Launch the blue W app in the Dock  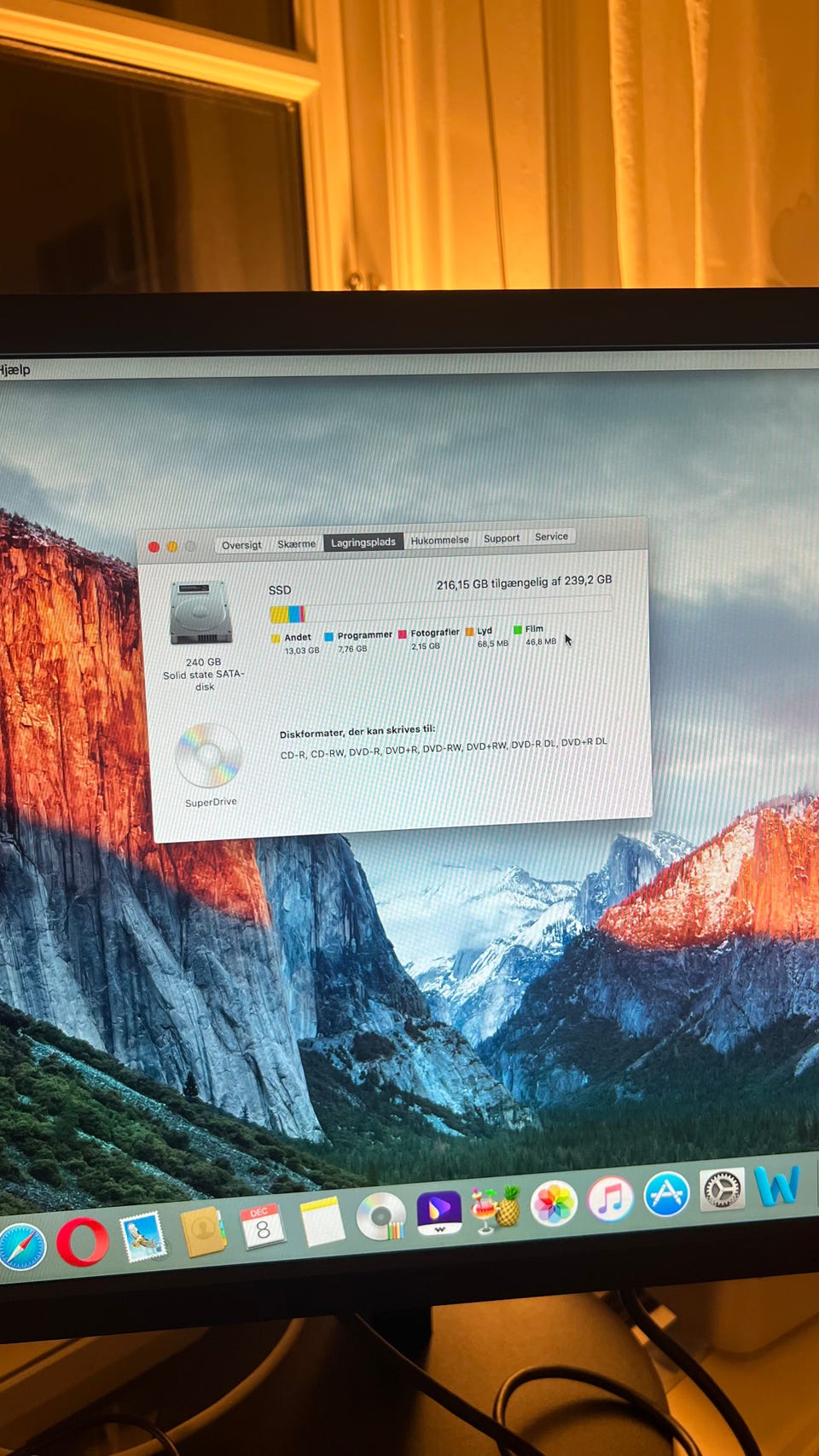(x=777, y=1185)
